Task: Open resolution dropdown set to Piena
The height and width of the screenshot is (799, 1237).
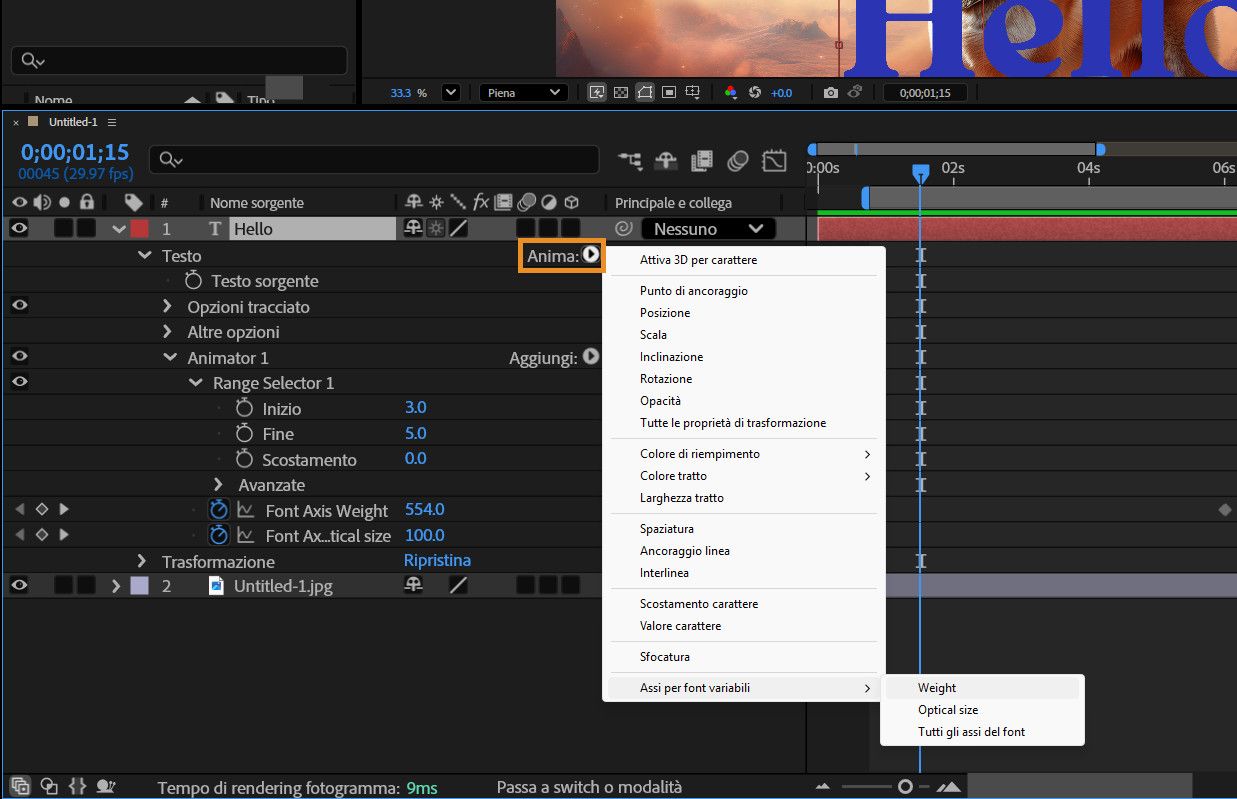Action: (523, 92)
